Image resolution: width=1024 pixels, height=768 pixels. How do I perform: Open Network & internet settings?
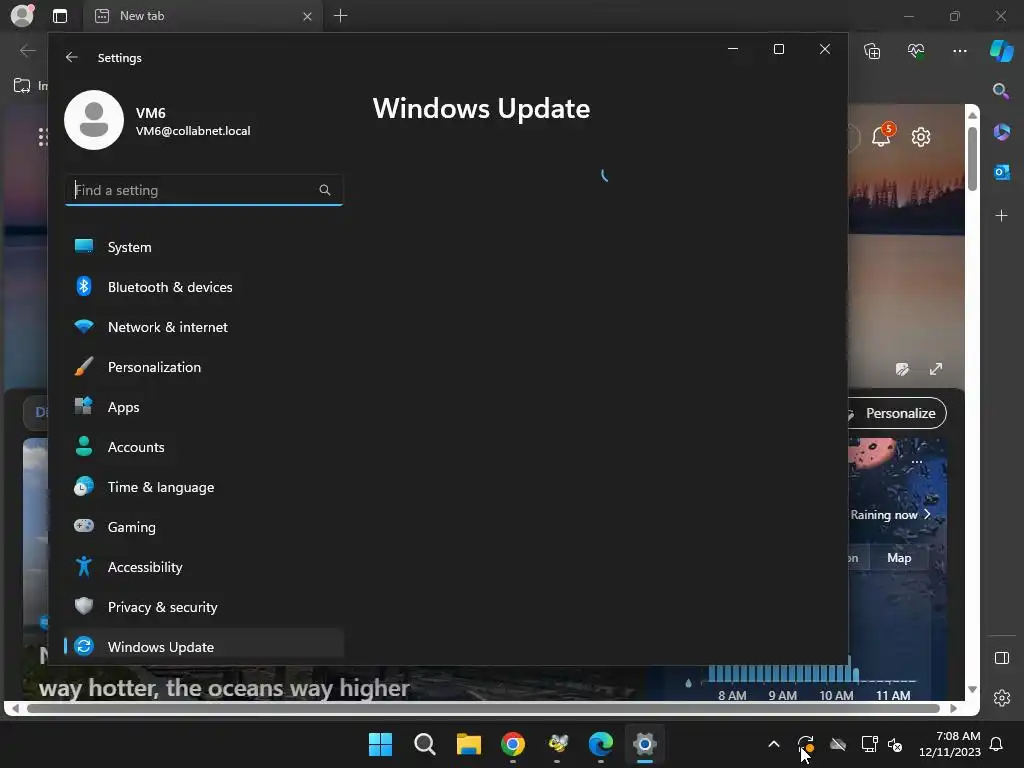tap(204, 327)
